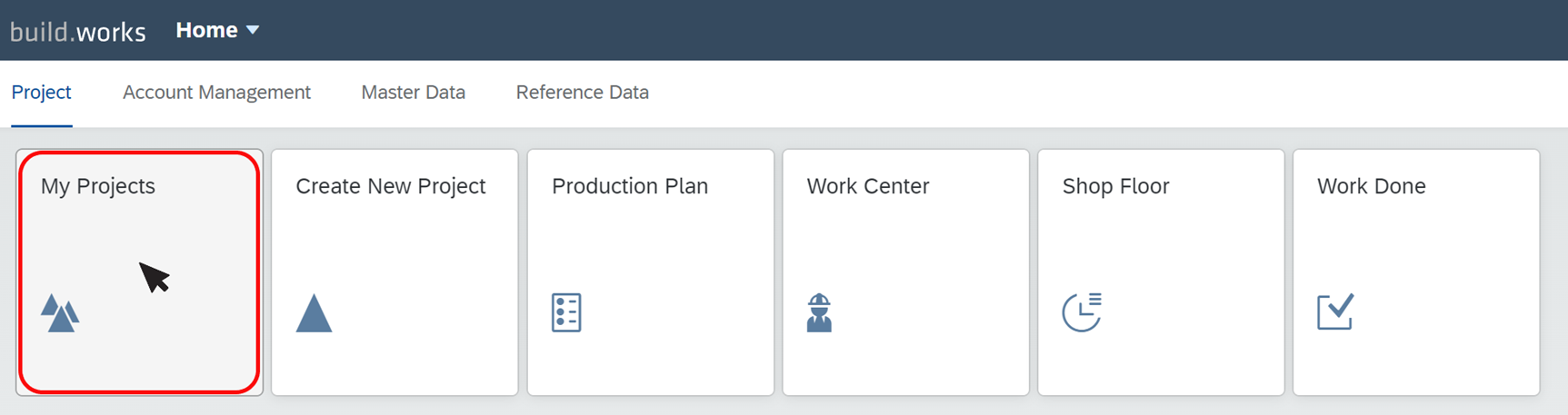This screenshot has width=1568, height=415.
Task: Click the build.works logo
Action: 78,32
